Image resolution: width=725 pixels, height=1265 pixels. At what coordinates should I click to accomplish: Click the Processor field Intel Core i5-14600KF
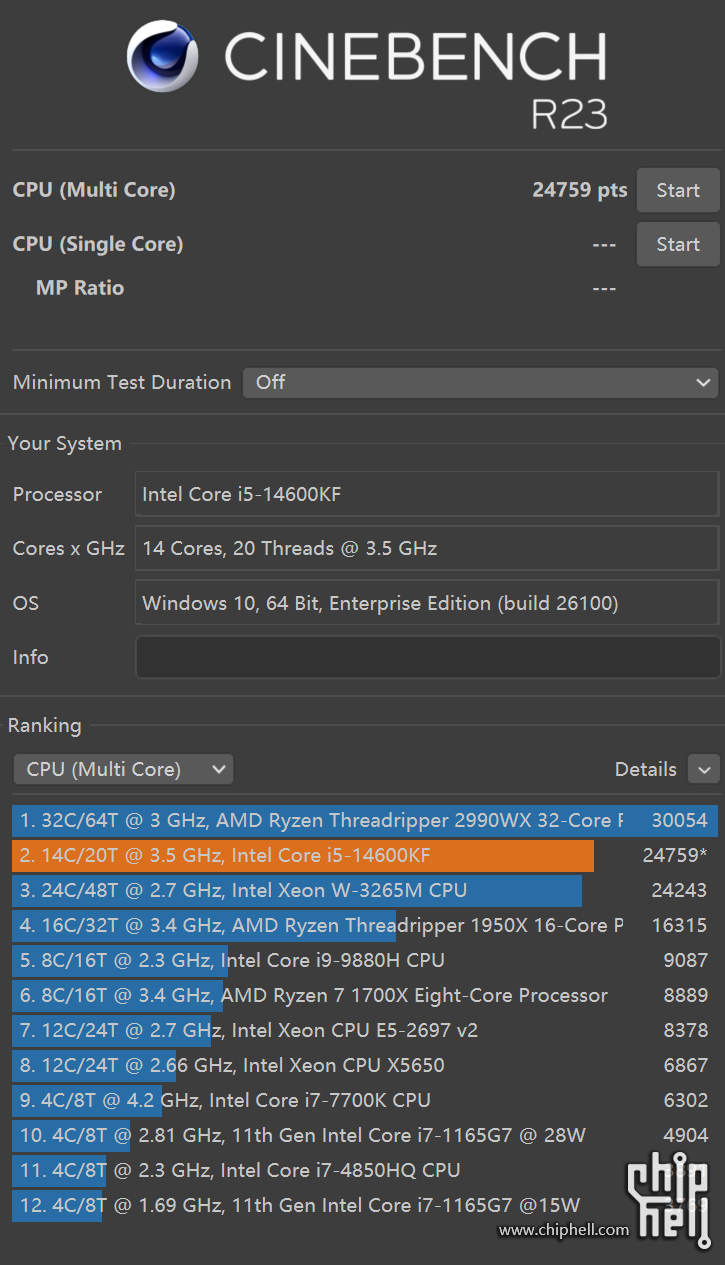(428, 494)
